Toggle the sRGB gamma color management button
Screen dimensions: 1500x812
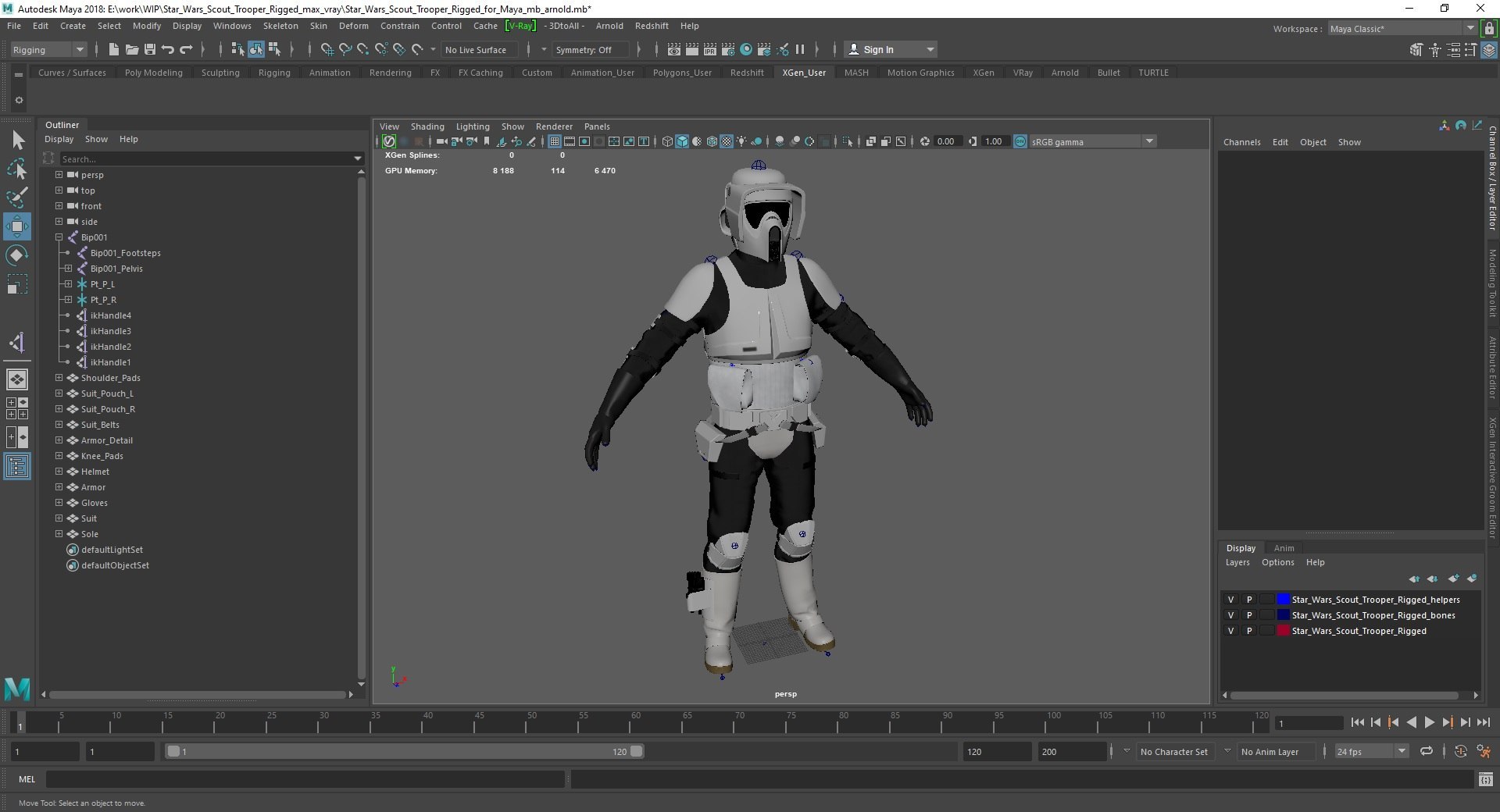click(x=1020, y=141)
